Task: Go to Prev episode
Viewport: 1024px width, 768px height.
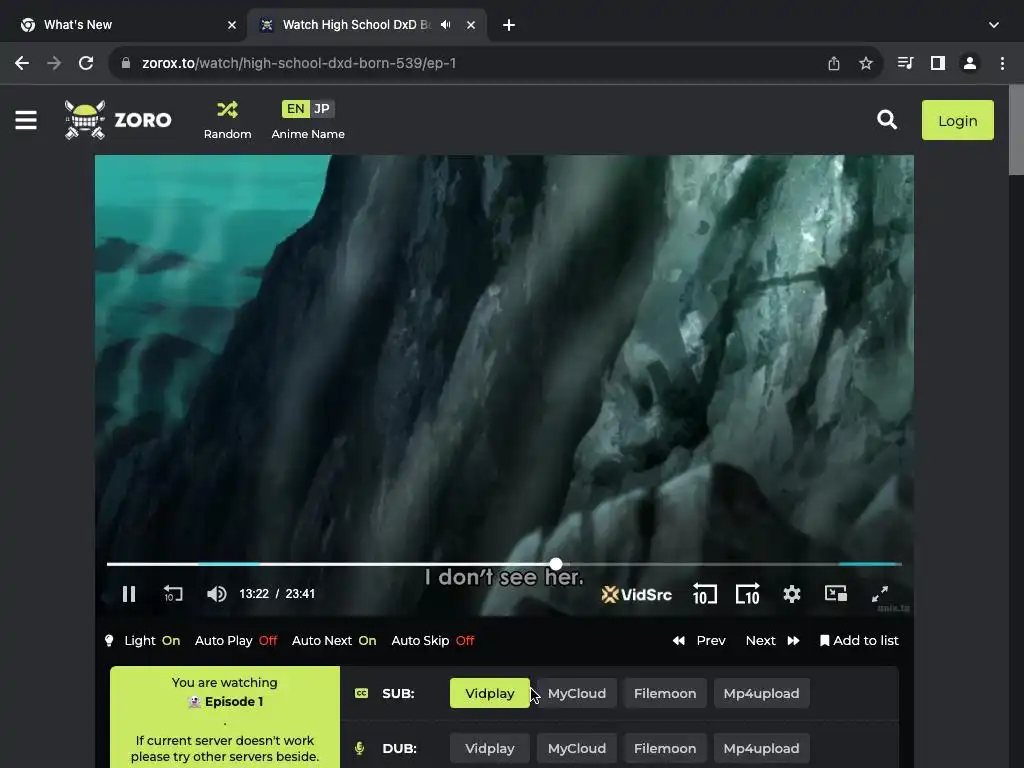Action: click(699, 641)
